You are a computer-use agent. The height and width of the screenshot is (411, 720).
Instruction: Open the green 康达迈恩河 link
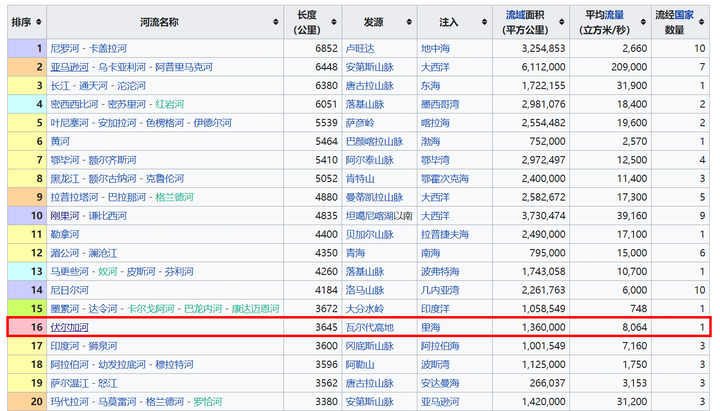point(255,309)
